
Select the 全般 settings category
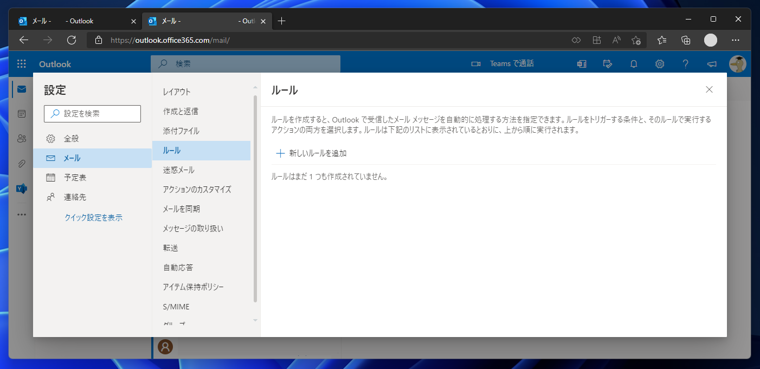tap(92, 139)
